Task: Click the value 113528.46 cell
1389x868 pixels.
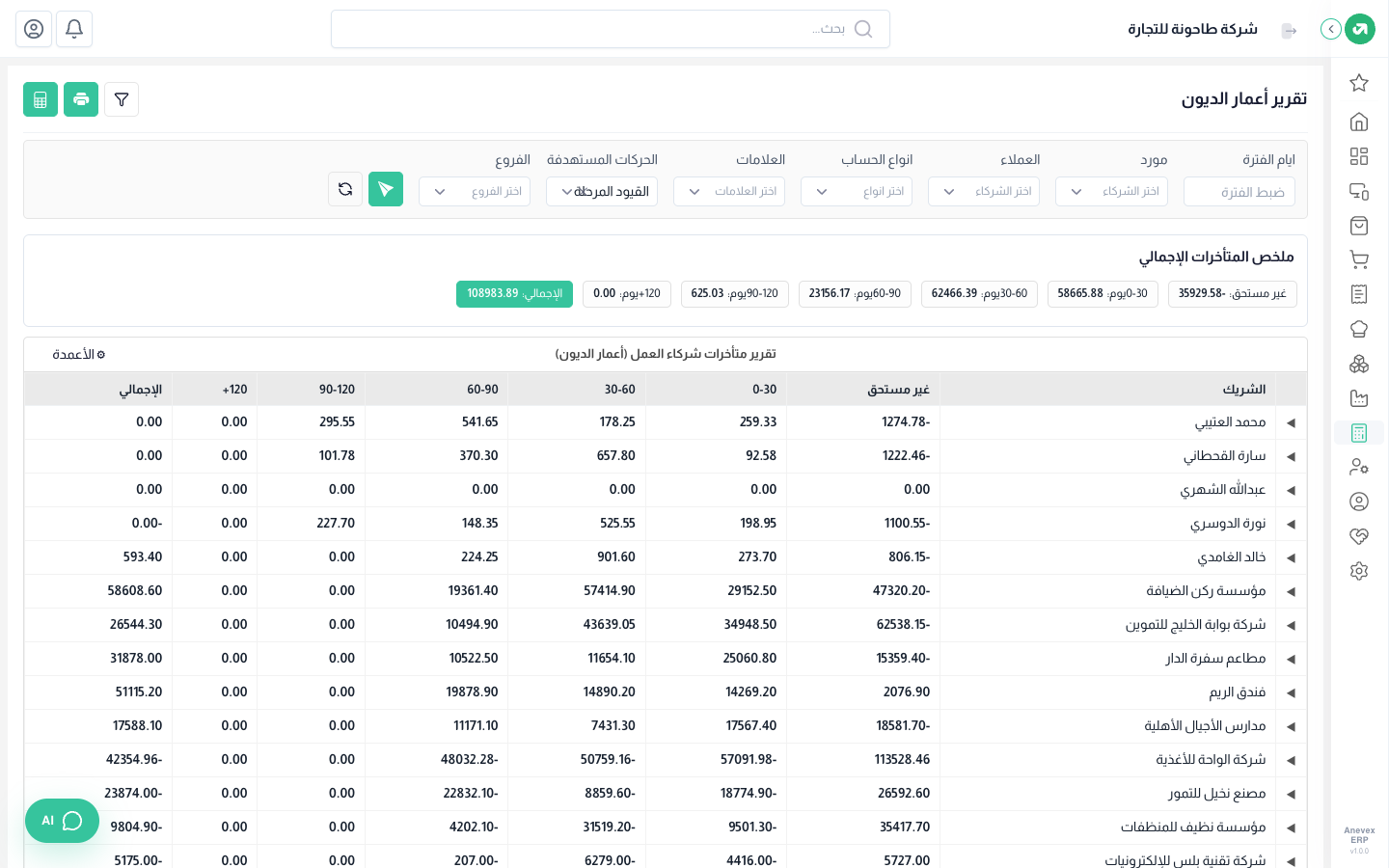Action: 902,760
